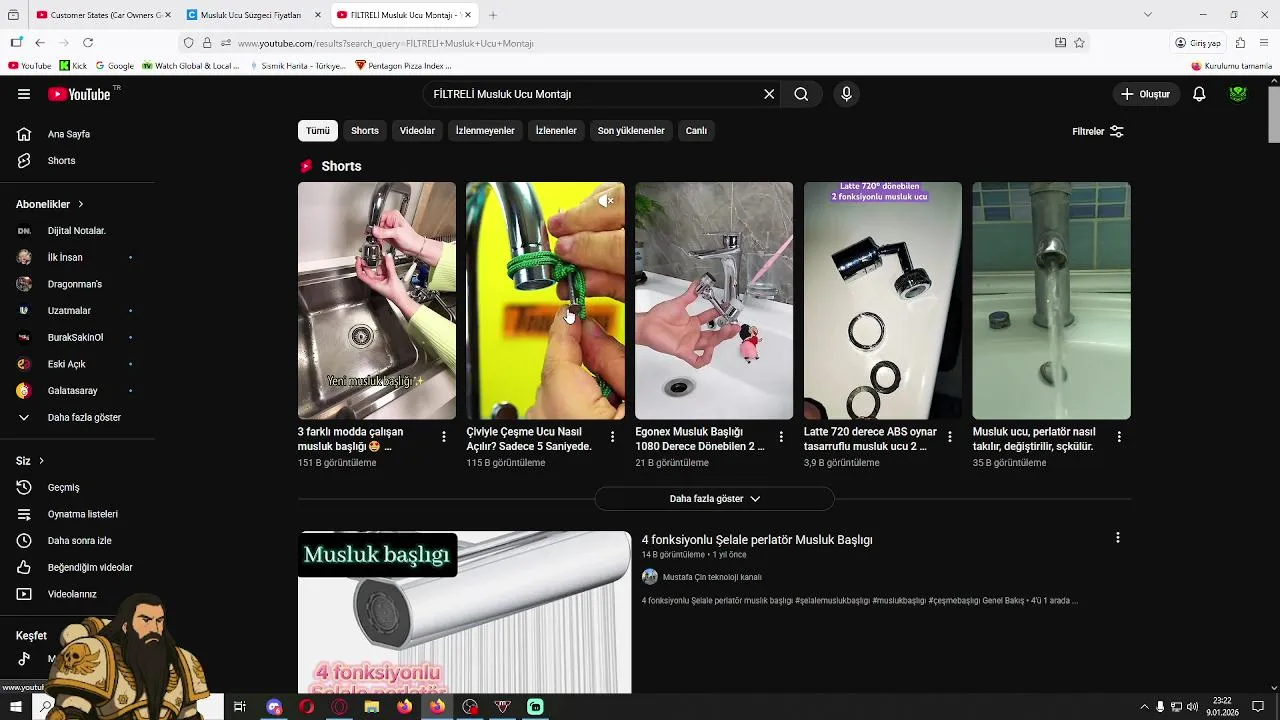Click the magnifier search button
The image size is (1280, 720).
801,94
